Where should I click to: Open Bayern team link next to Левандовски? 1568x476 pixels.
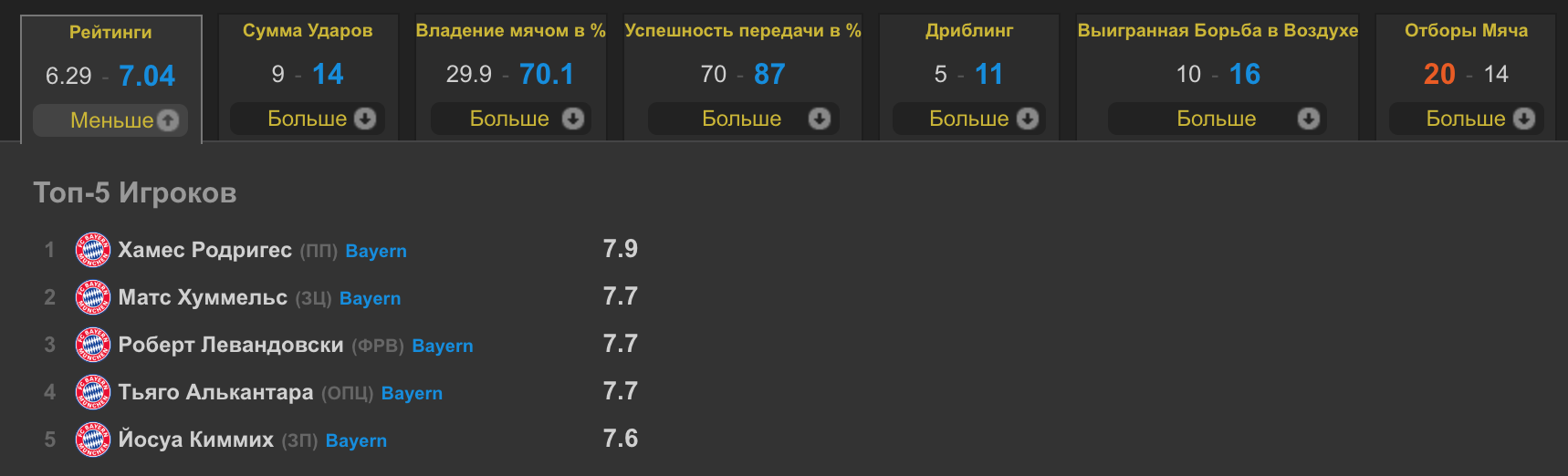(443, 346)
